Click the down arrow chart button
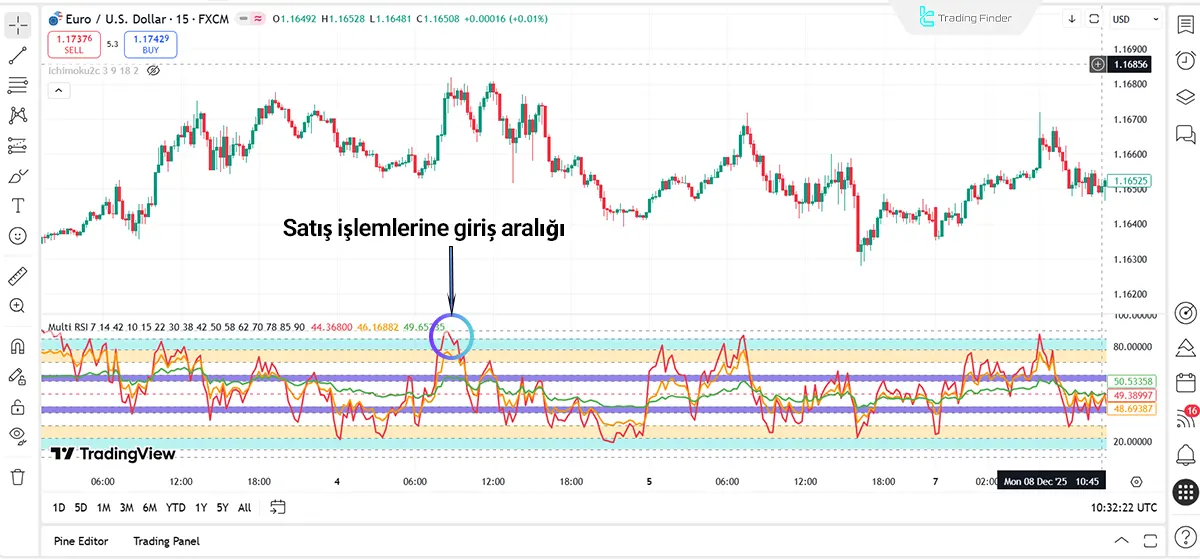Viewport: 1200px width, 559px height. tap(1071, 19)
